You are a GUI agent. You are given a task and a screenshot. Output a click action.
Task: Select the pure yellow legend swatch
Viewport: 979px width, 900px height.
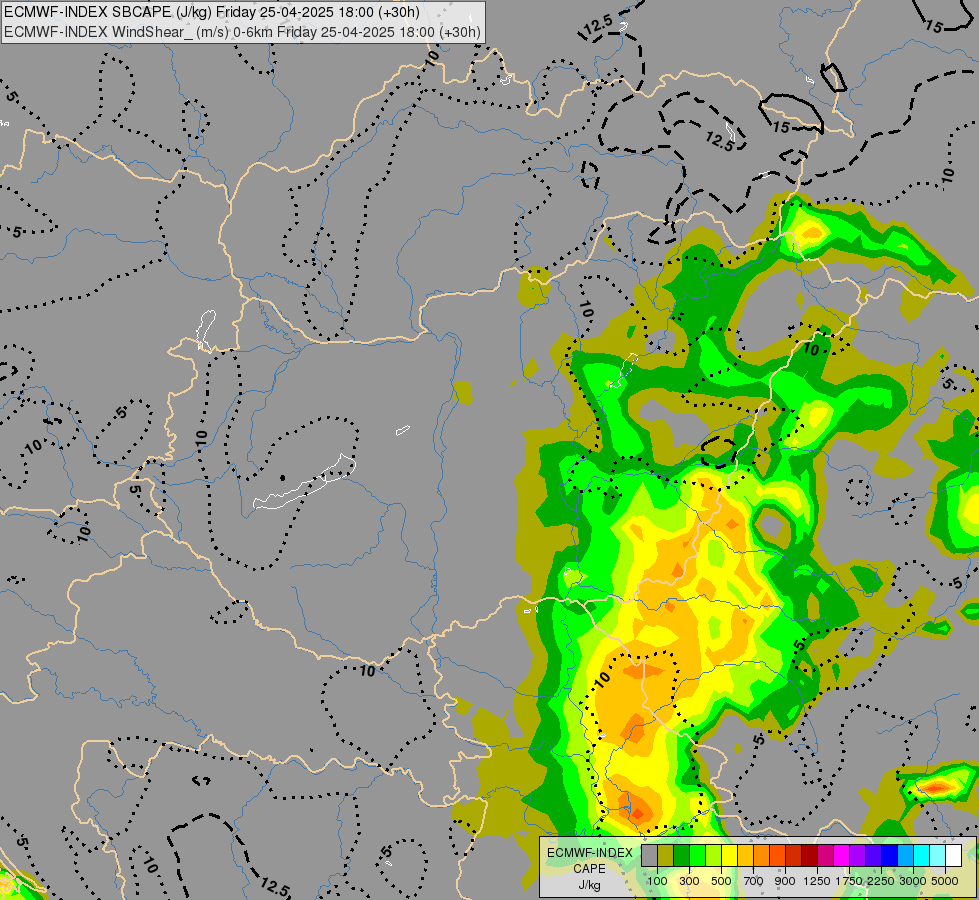[x=729, y=856]
